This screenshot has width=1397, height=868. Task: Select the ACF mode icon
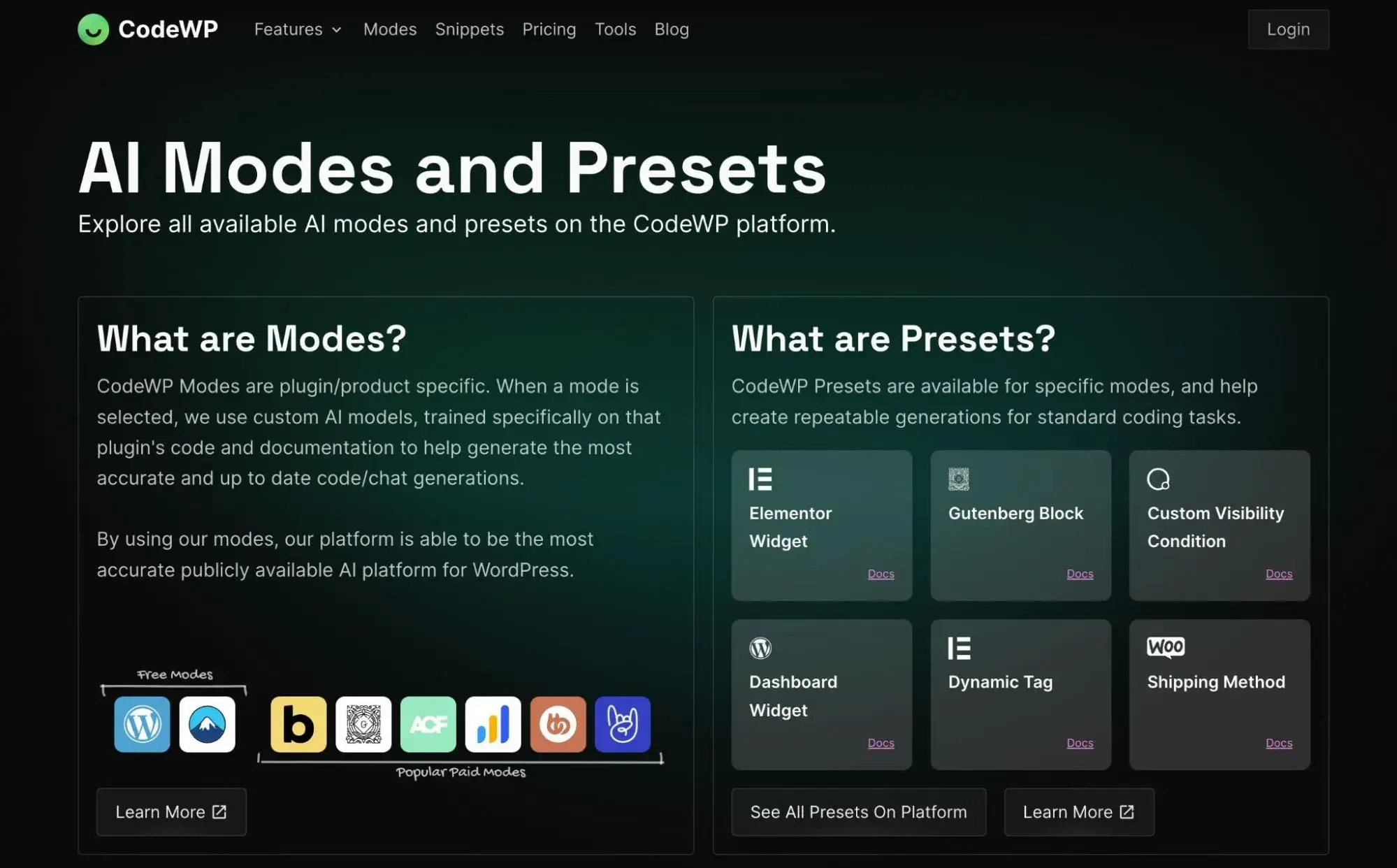(428, 724)
